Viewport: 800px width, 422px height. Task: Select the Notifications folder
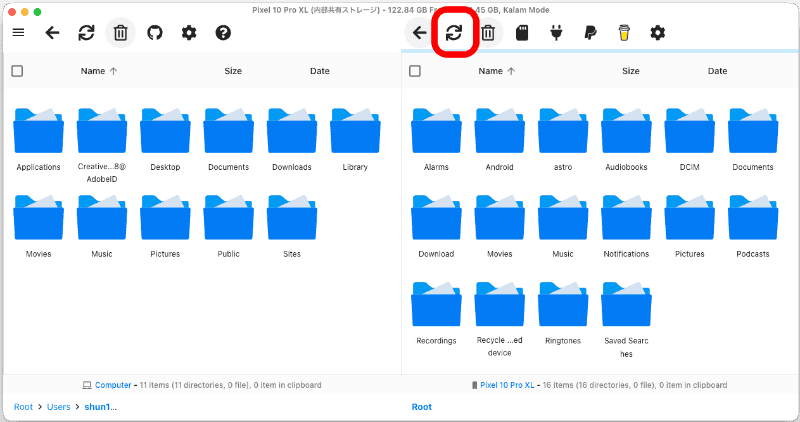click(x=627, y=217)
